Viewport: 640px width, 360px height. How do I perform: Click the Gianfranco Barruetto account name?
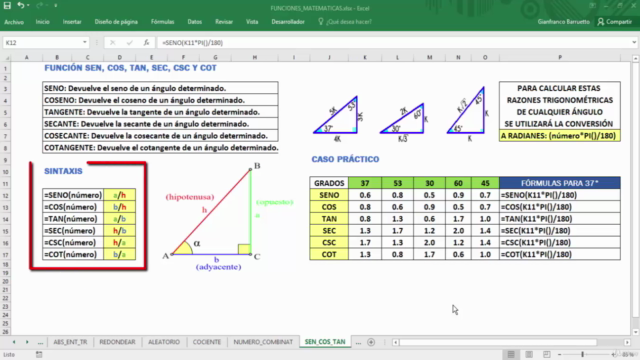pos(563,22)
